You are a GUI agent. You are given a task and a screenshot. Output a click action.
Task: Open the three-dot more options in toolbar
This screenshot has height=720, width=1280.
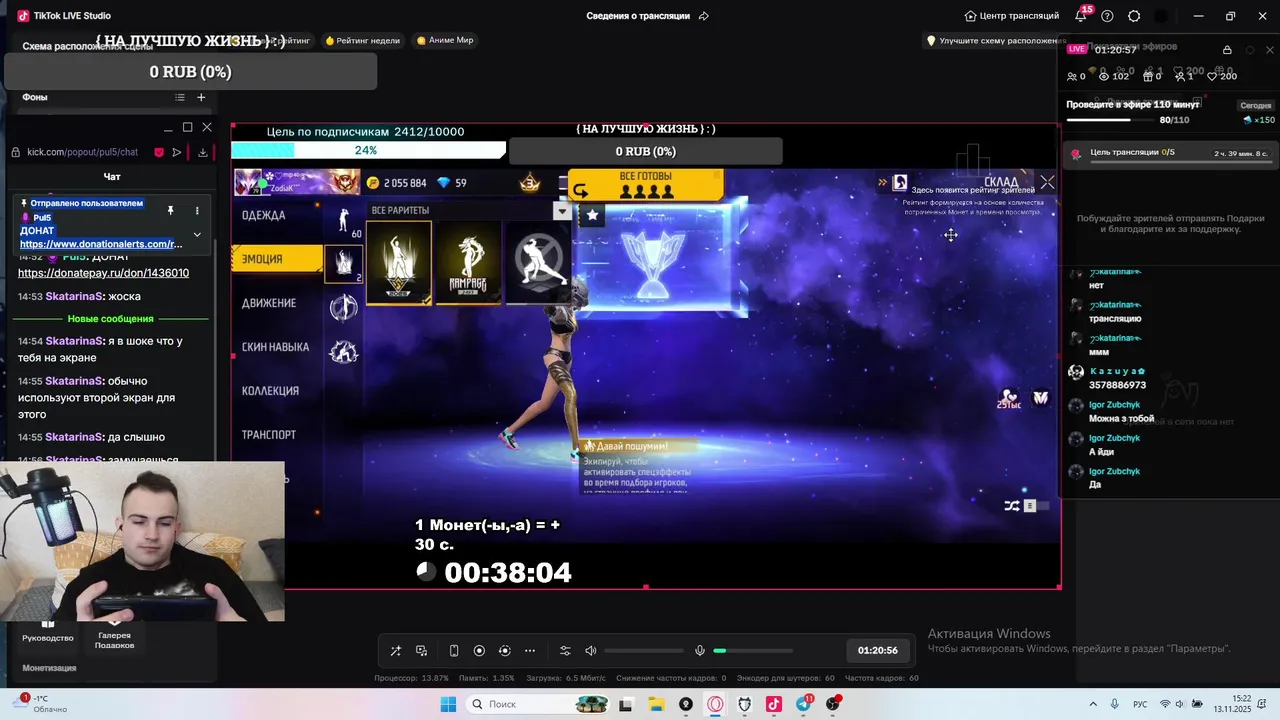(x=530, y=651)
